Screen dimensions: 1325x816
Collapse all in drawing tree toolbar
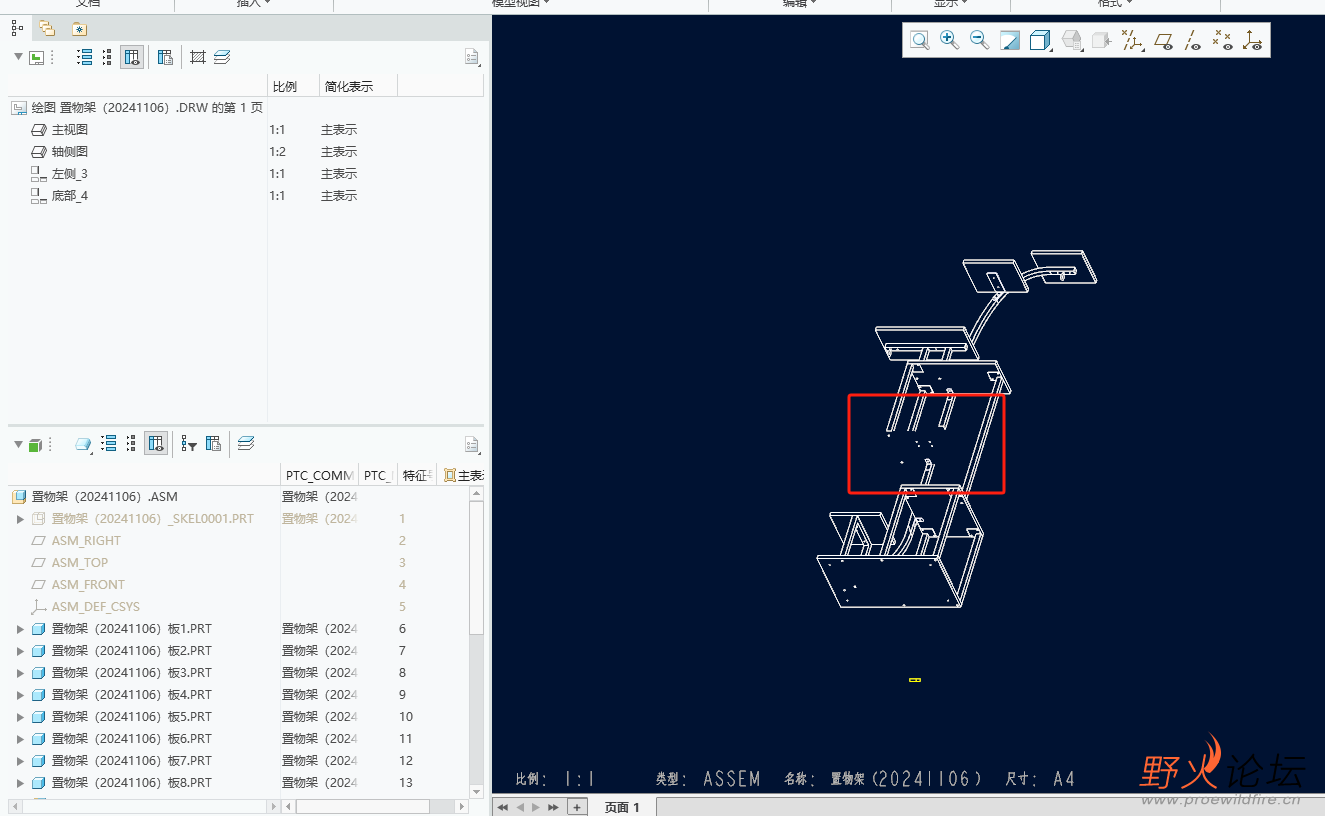108,57
